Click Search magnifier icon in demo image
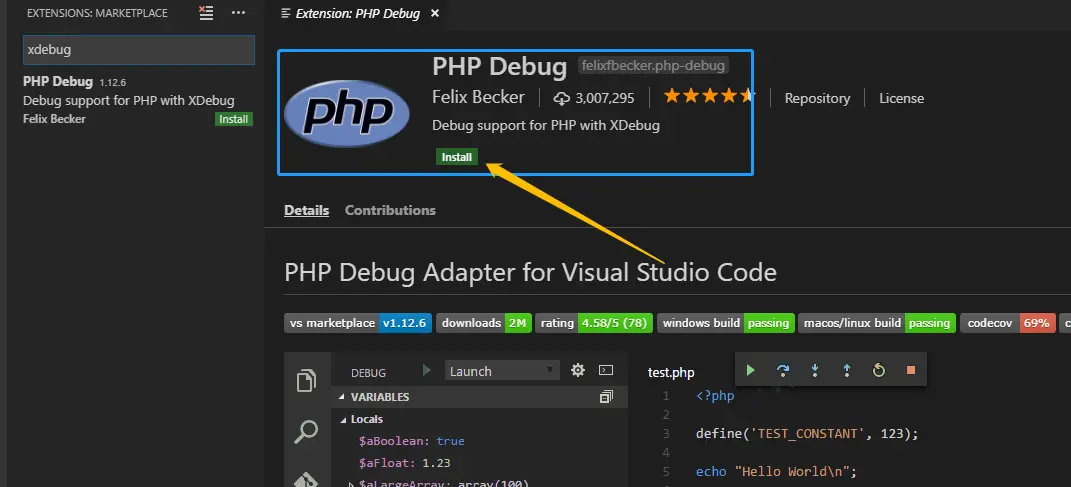This screenshot has height=487, width=1071. tap(306, 431)
